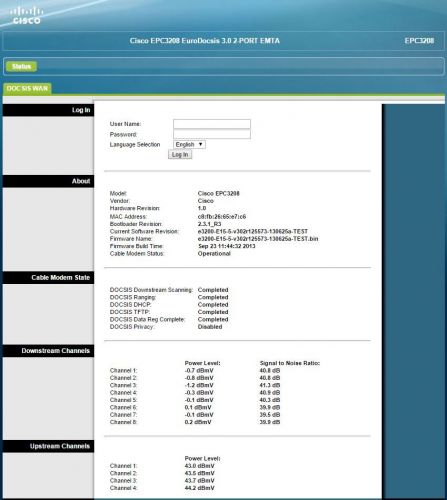The height and width of the screenshot is (500, 447).
Task: Select the Model value Cisco EPC3208
Action: point(219,193)
